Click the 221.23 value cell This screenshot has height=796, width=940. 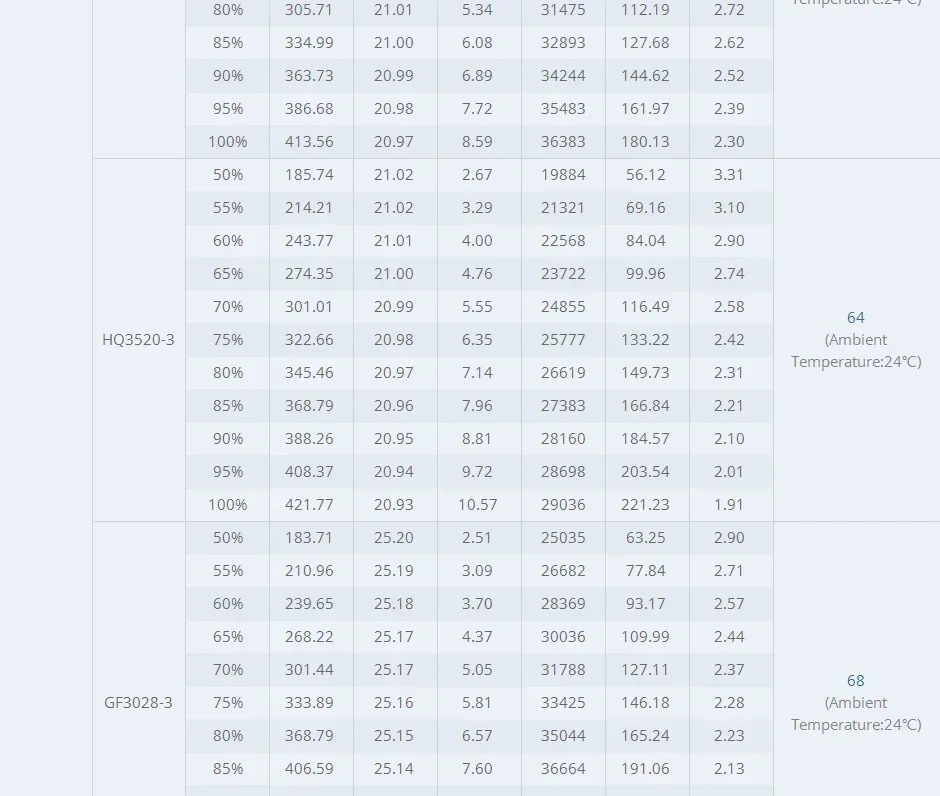click(645, 505)
